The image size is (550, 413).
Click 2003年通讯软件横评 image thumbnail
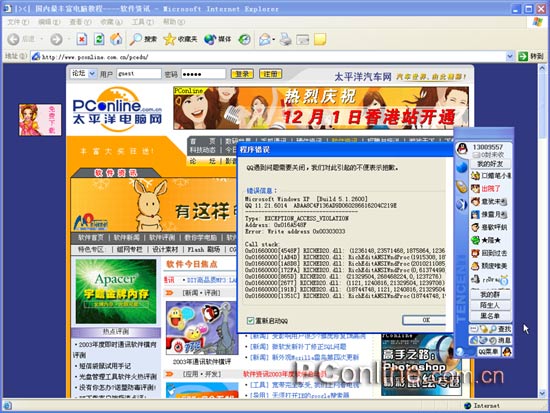202,328
